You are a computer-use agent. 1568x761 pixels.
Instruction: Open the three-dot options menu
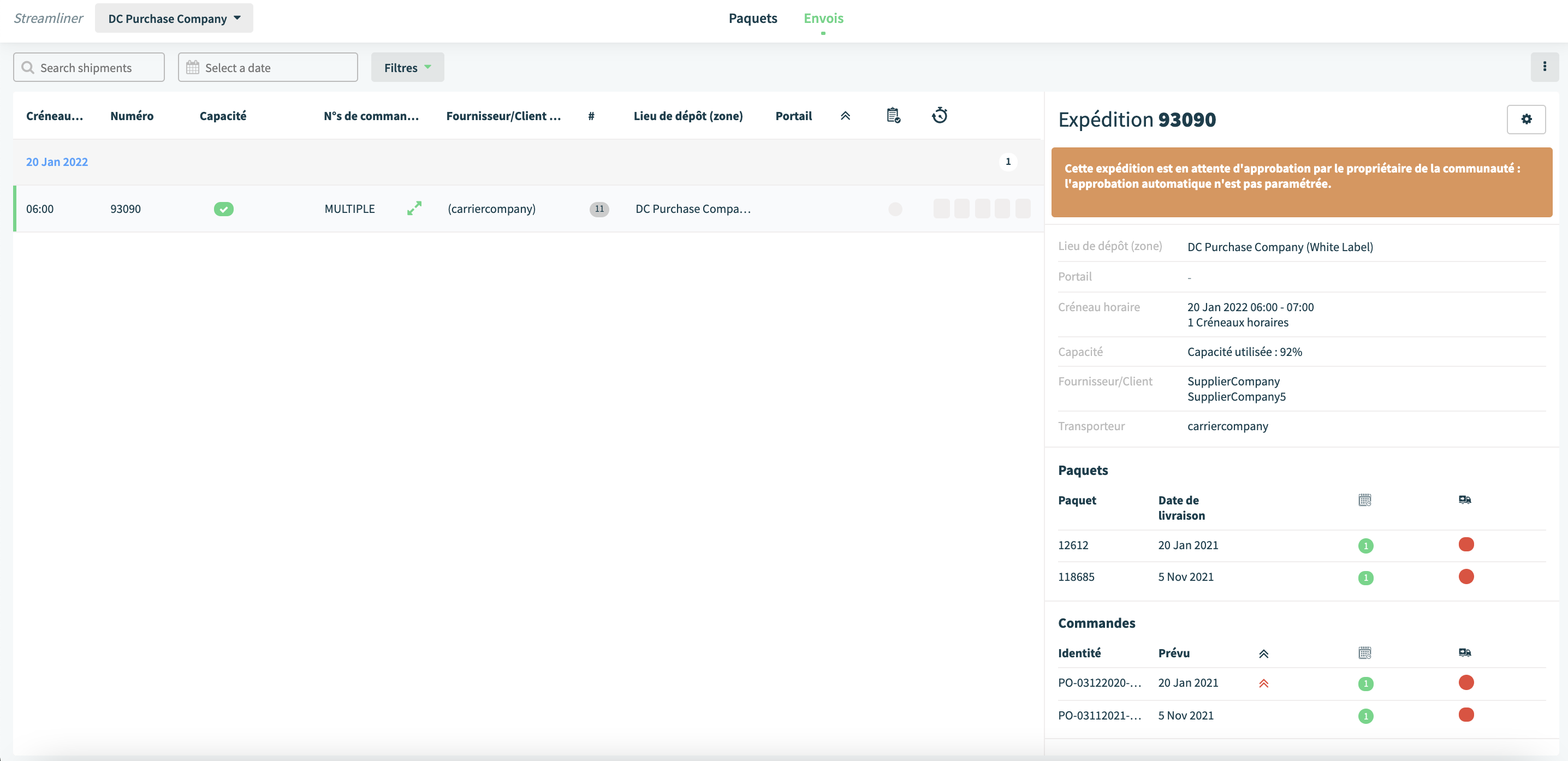pos(1545,67)
